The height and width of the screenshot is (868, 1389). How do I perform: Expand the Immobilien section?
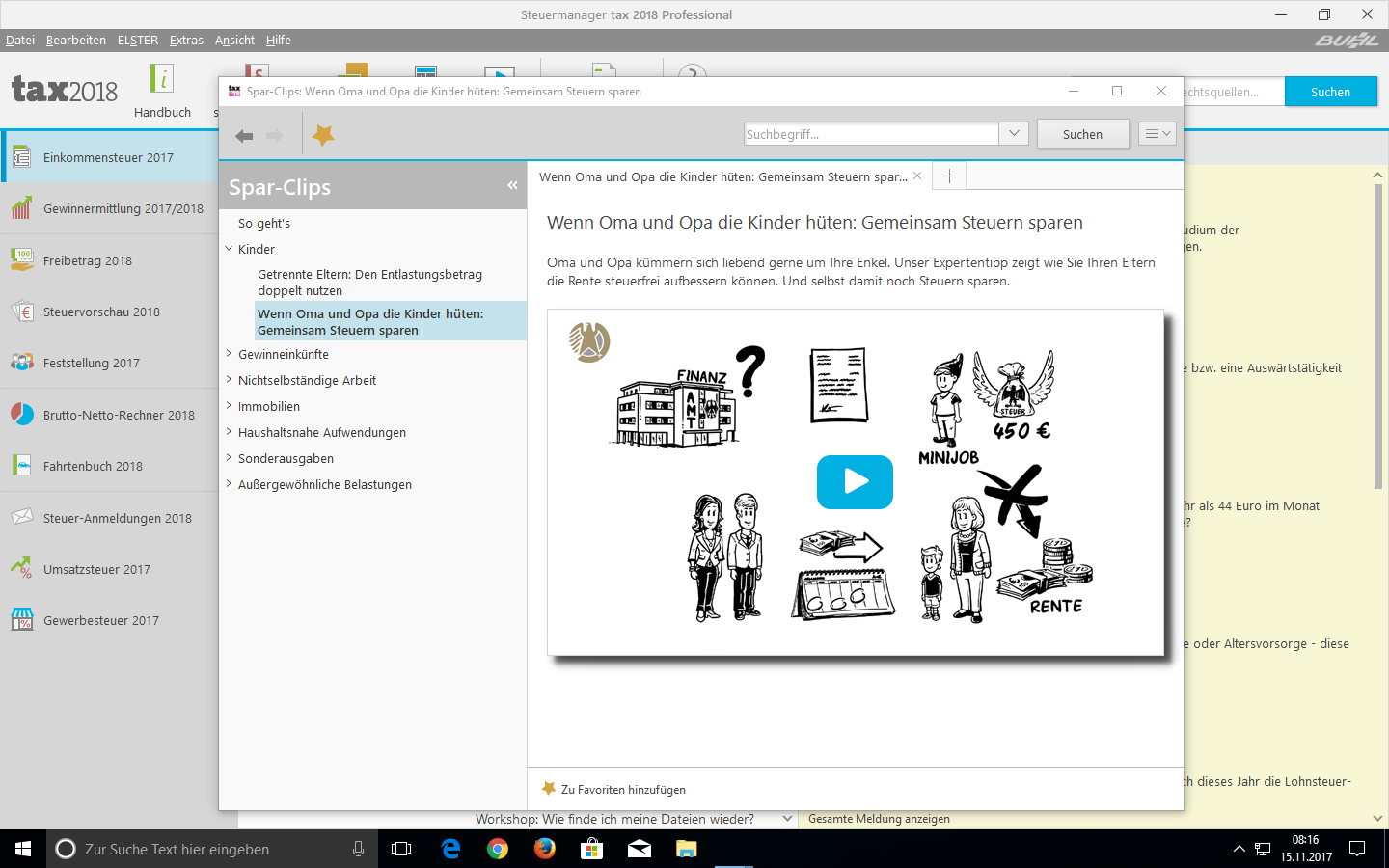(229, 406)
